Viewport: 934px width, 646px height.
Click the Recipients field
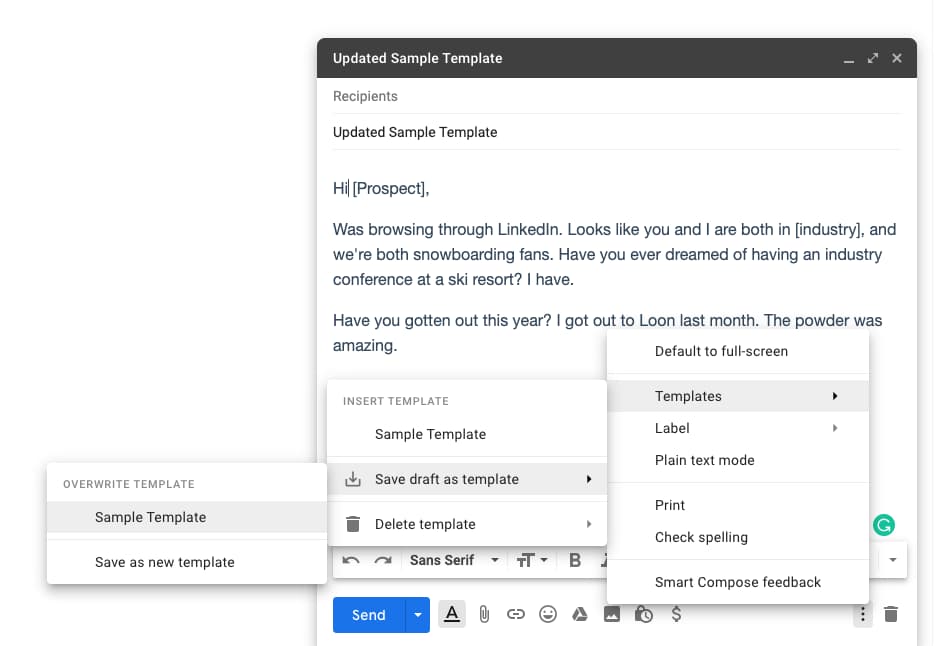click(500, 96)
